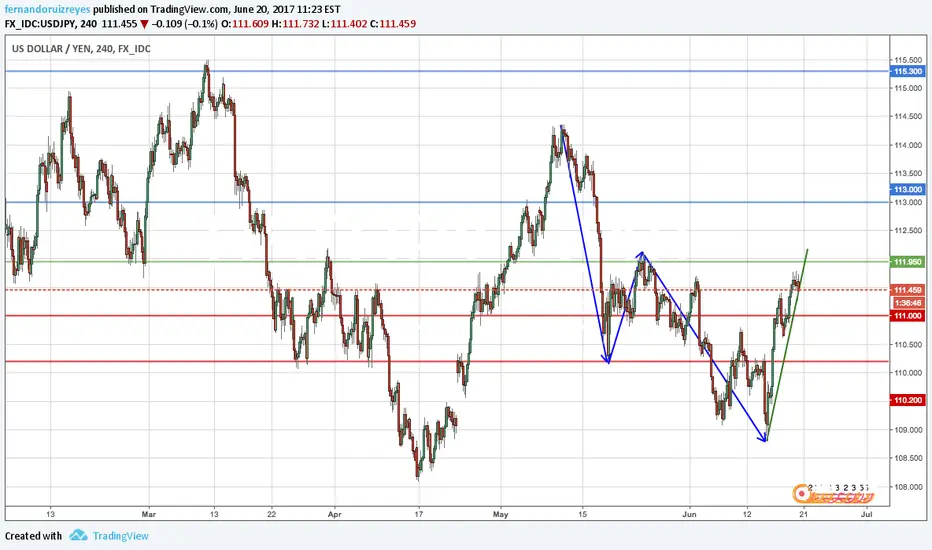
Task: Click 110.500 on the price axis
Action: pyautogui.click(x=908, y=344)
